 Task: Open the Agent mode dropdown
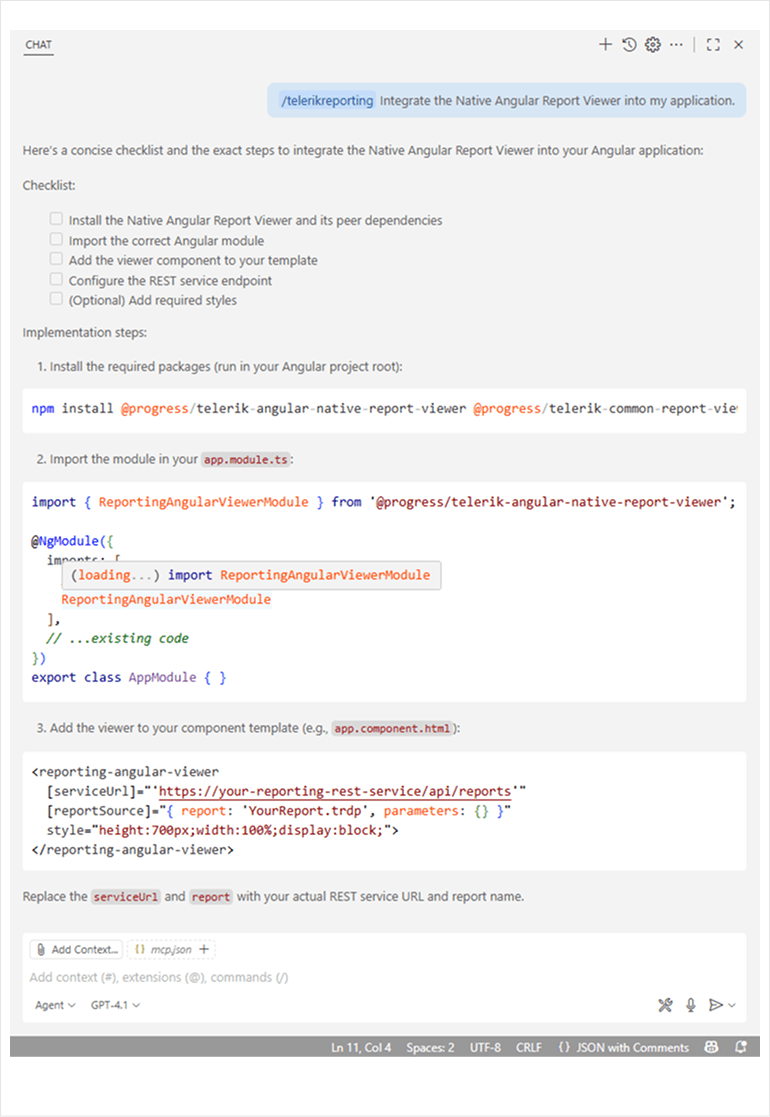click(55, 1005)
